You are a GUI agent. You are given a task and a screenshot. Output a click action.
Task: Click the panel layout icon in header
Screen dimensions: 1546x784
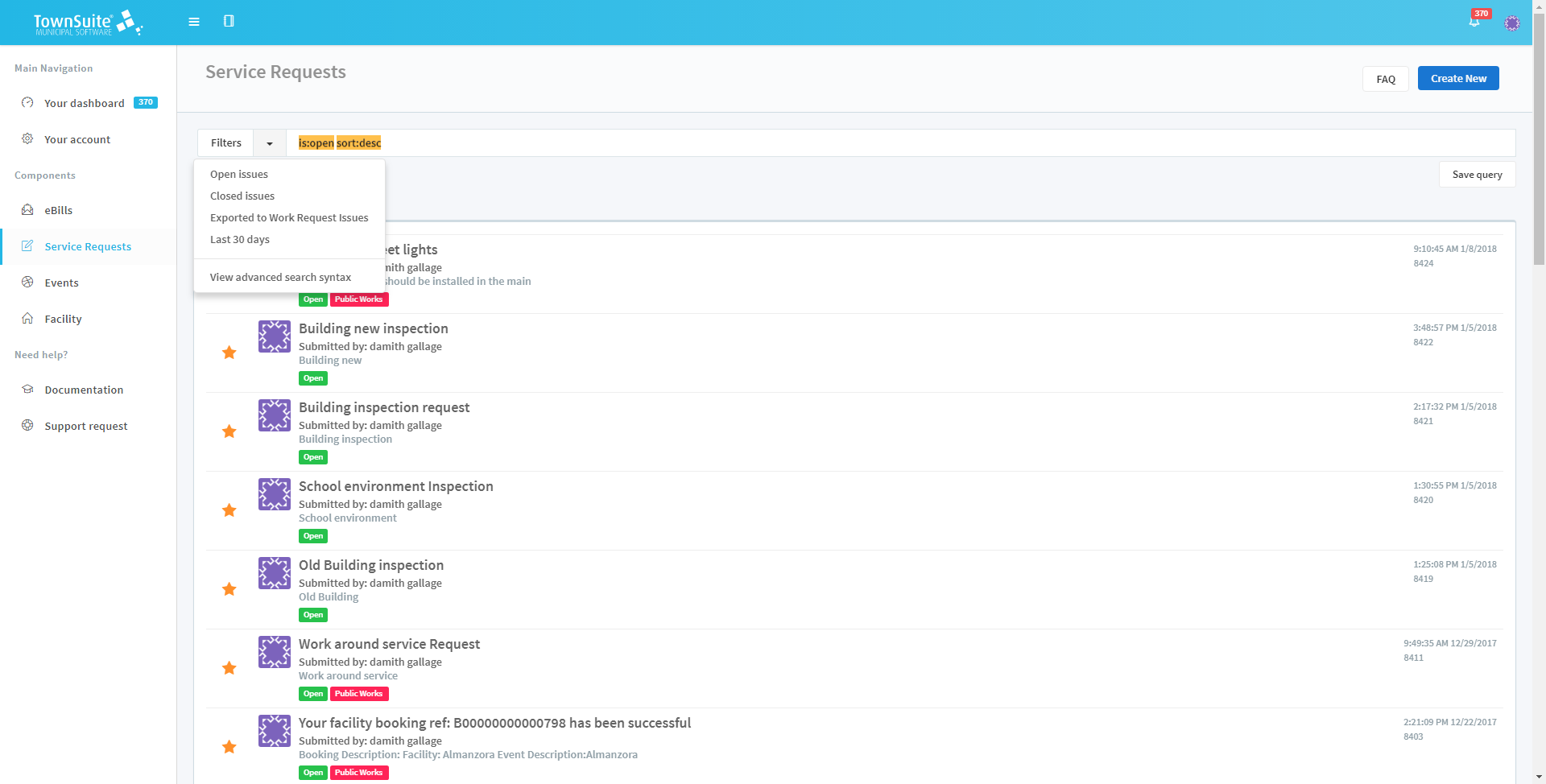point(229,21)
